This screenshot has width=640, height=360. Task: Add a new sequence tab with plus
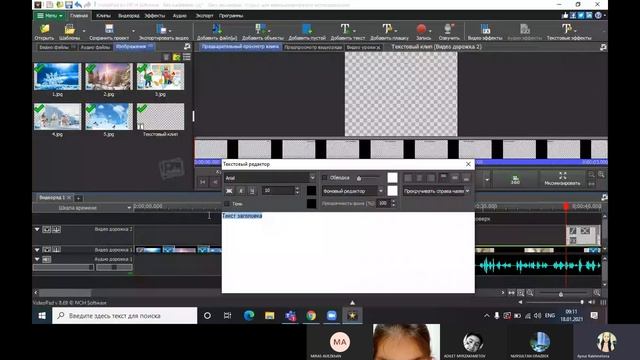[x=78, y=198]
